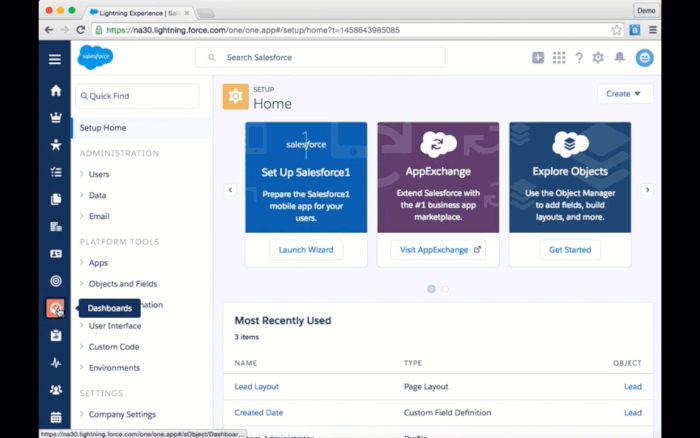This screenshot has height=438, width=700.
Task: Open the user profile avatar
Action: point(645,58)
